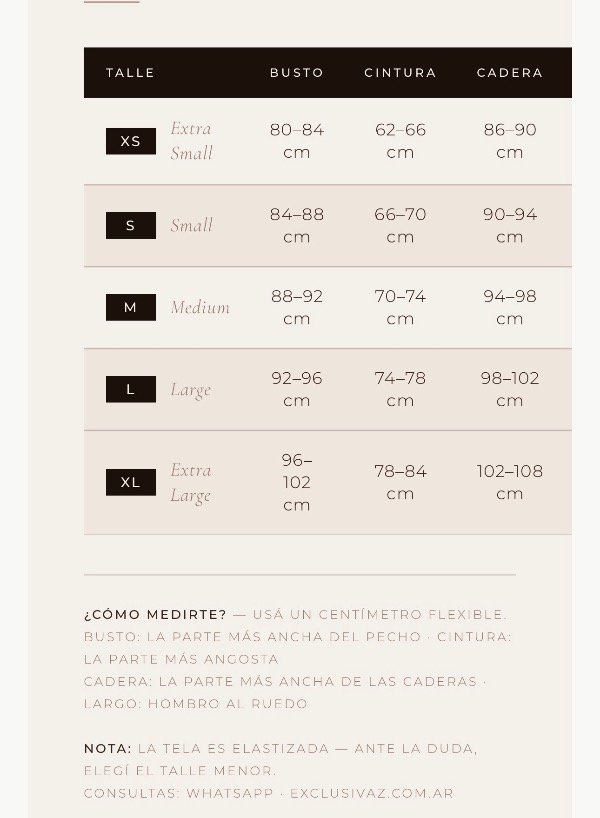Click the 98–102 cm cadera value
Image resolution: width=600 pixels, height=818 pixels.
click(x=510, y=389)
